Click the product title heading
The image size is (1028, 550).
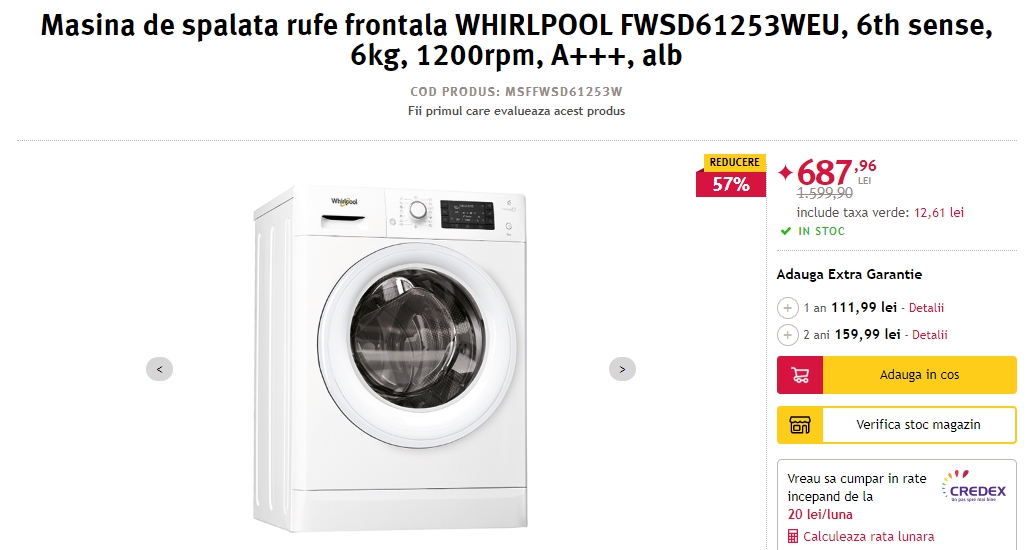(516, 41)
